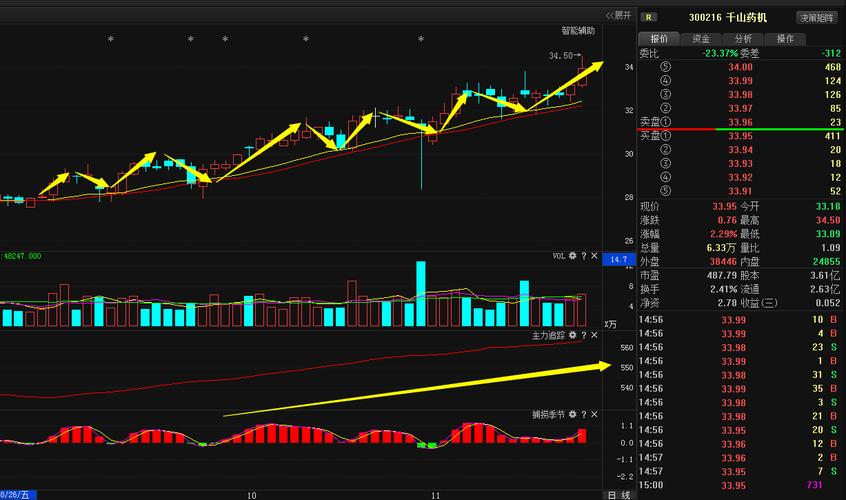Click the VOL panel help question mark

tap(584, 256)
